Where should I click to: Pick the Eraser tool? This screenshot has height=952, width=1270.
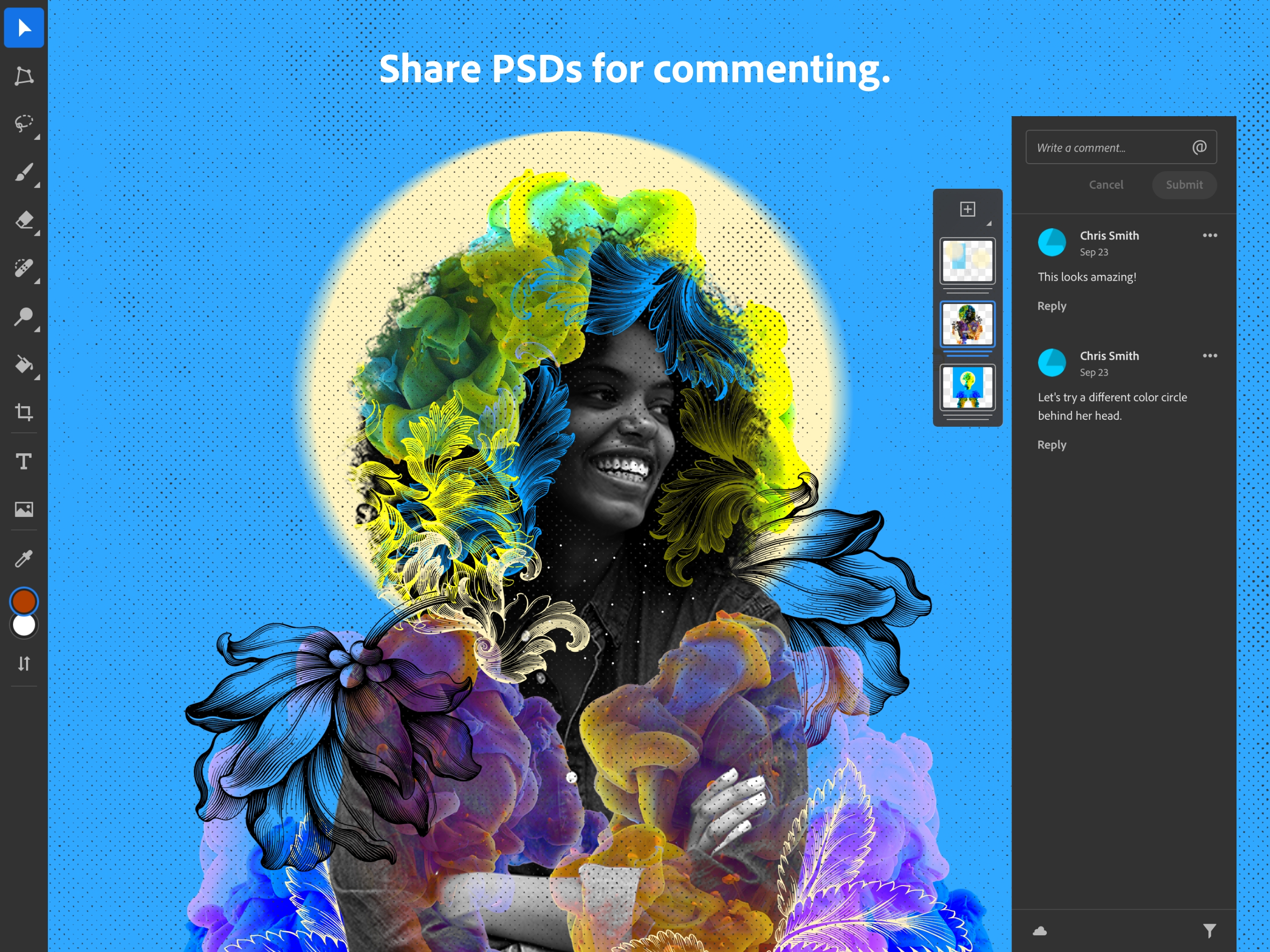point(24,220)
